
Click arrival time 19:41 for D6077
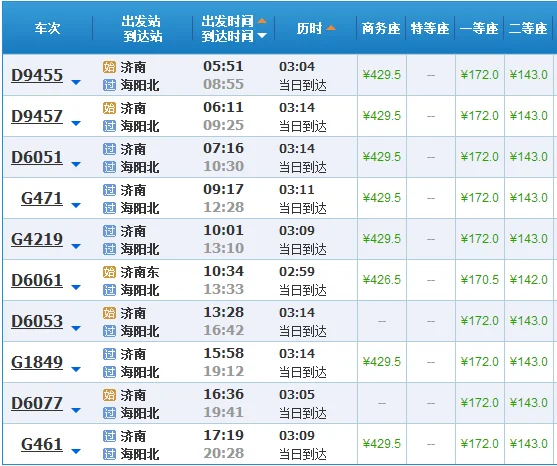pyautogui.click(x=223, y=413)
